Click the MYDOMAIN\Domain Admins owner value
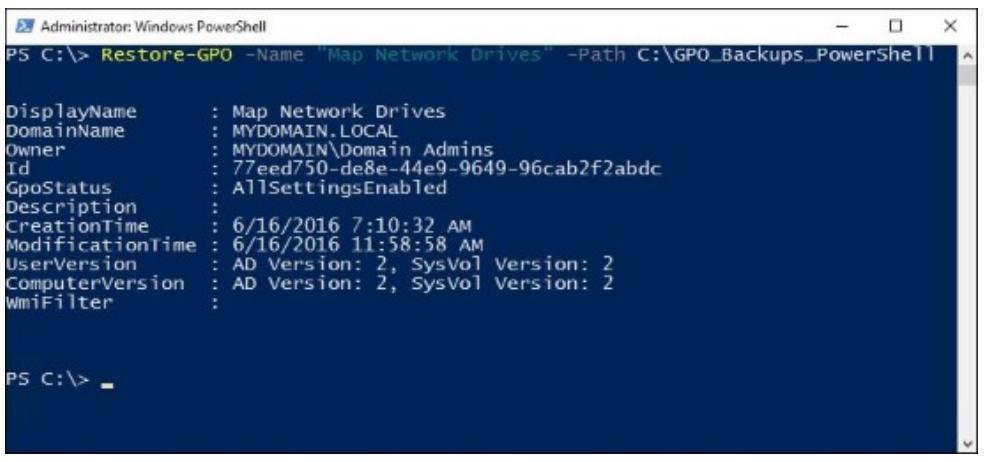The width and height of the screenshot is (985, 462). 362,150
